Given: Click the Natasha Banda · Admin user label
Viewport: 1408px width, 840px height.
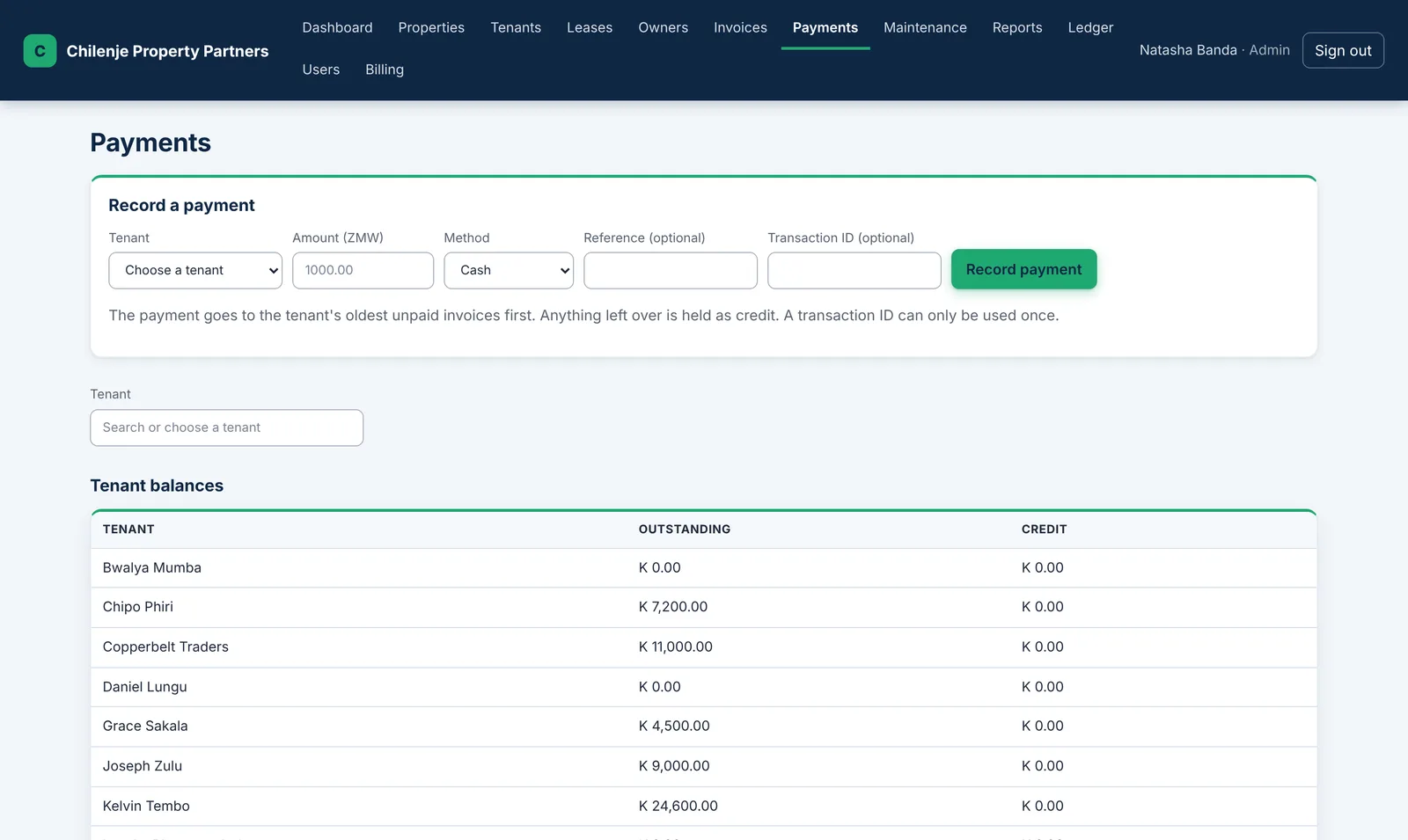Looking at the screenshot, I should pos(1214,50).
